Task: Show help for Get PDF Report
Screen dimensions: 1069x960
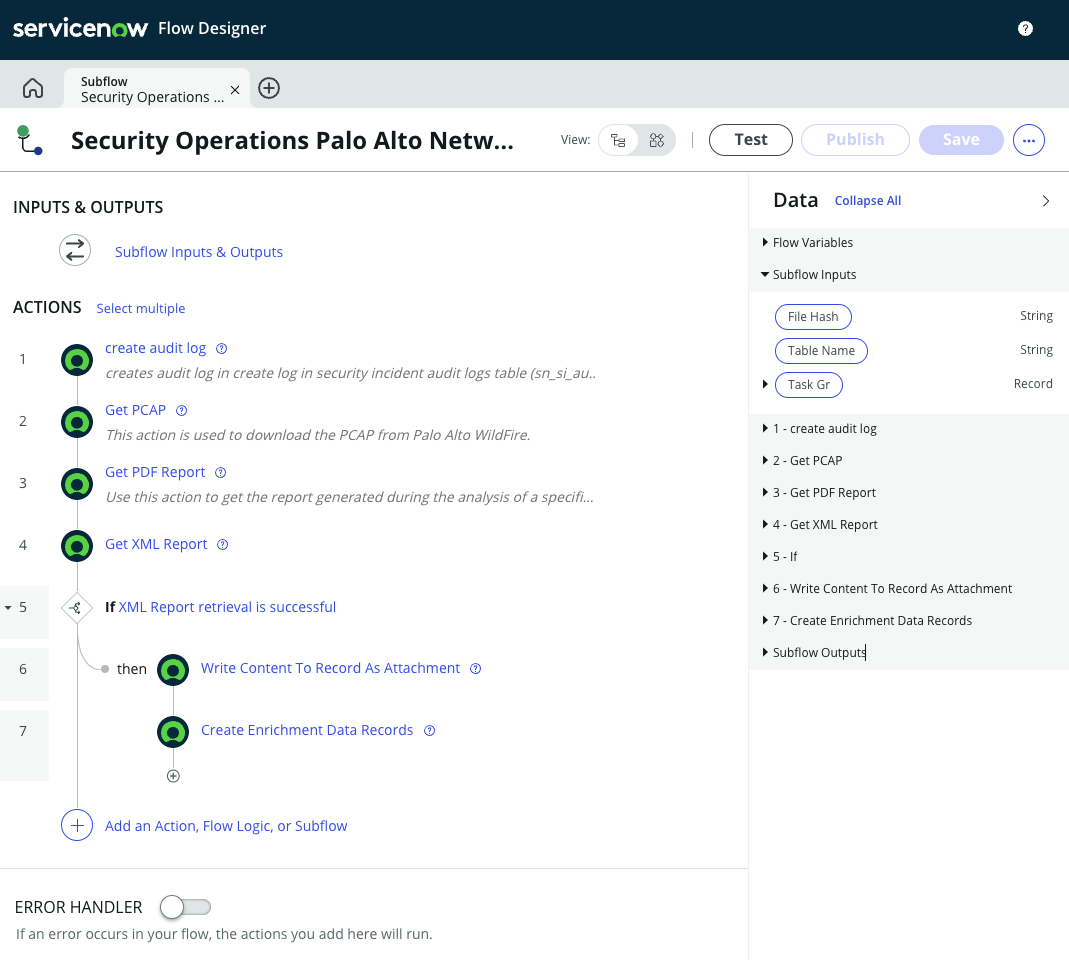Action: (220, 472)
